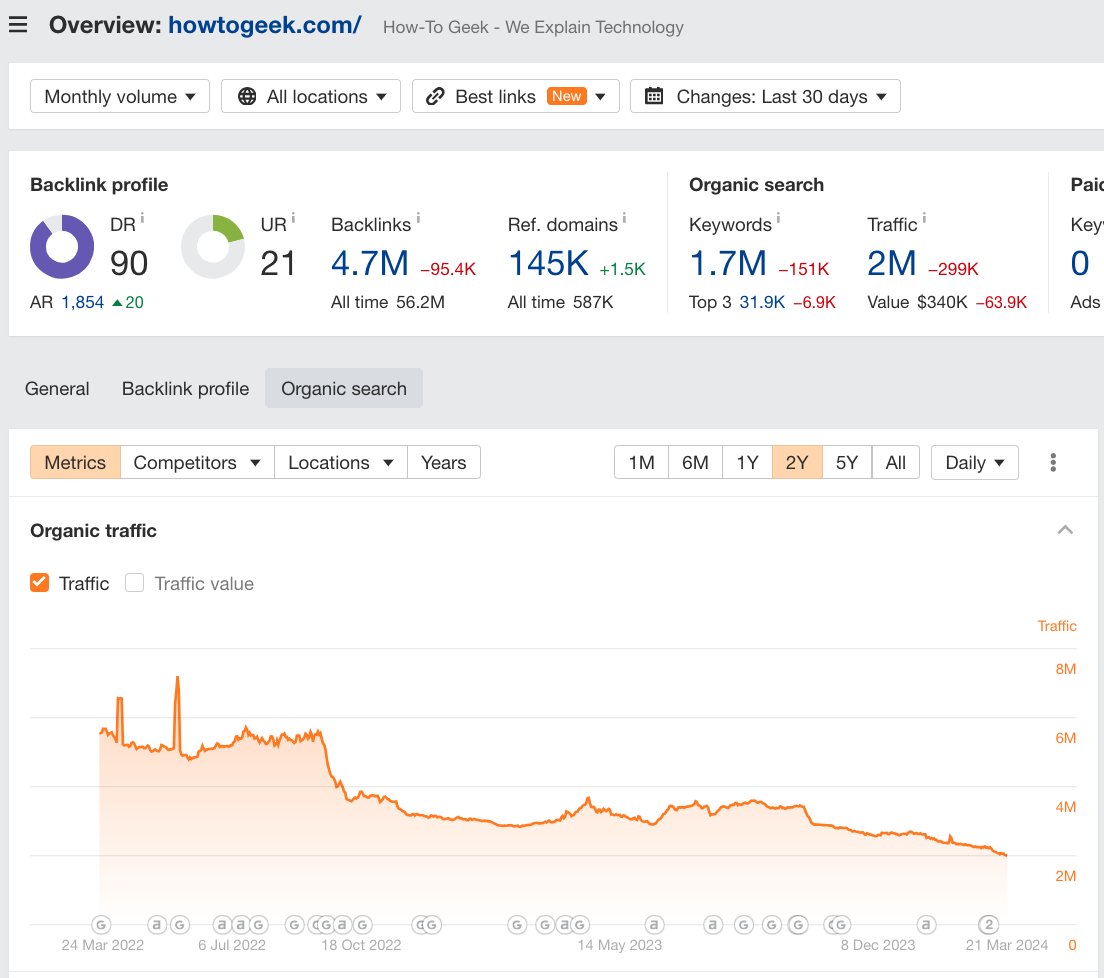This screenshot has height=978, width=1104.
Task: Click the info icon beside Backlinks
Action: point(418,218)
